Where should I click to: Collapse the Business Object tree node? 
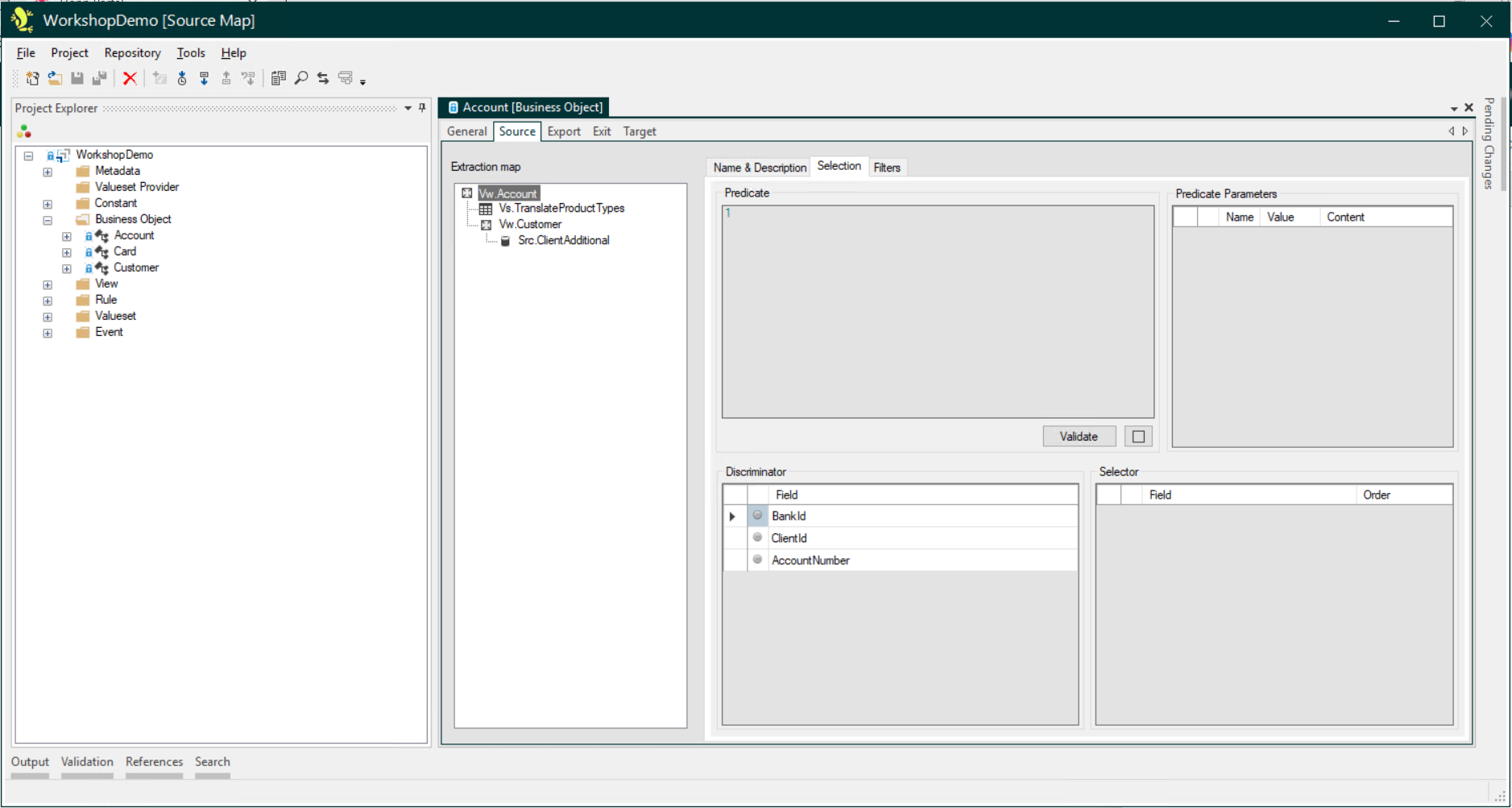coord(48,220)
